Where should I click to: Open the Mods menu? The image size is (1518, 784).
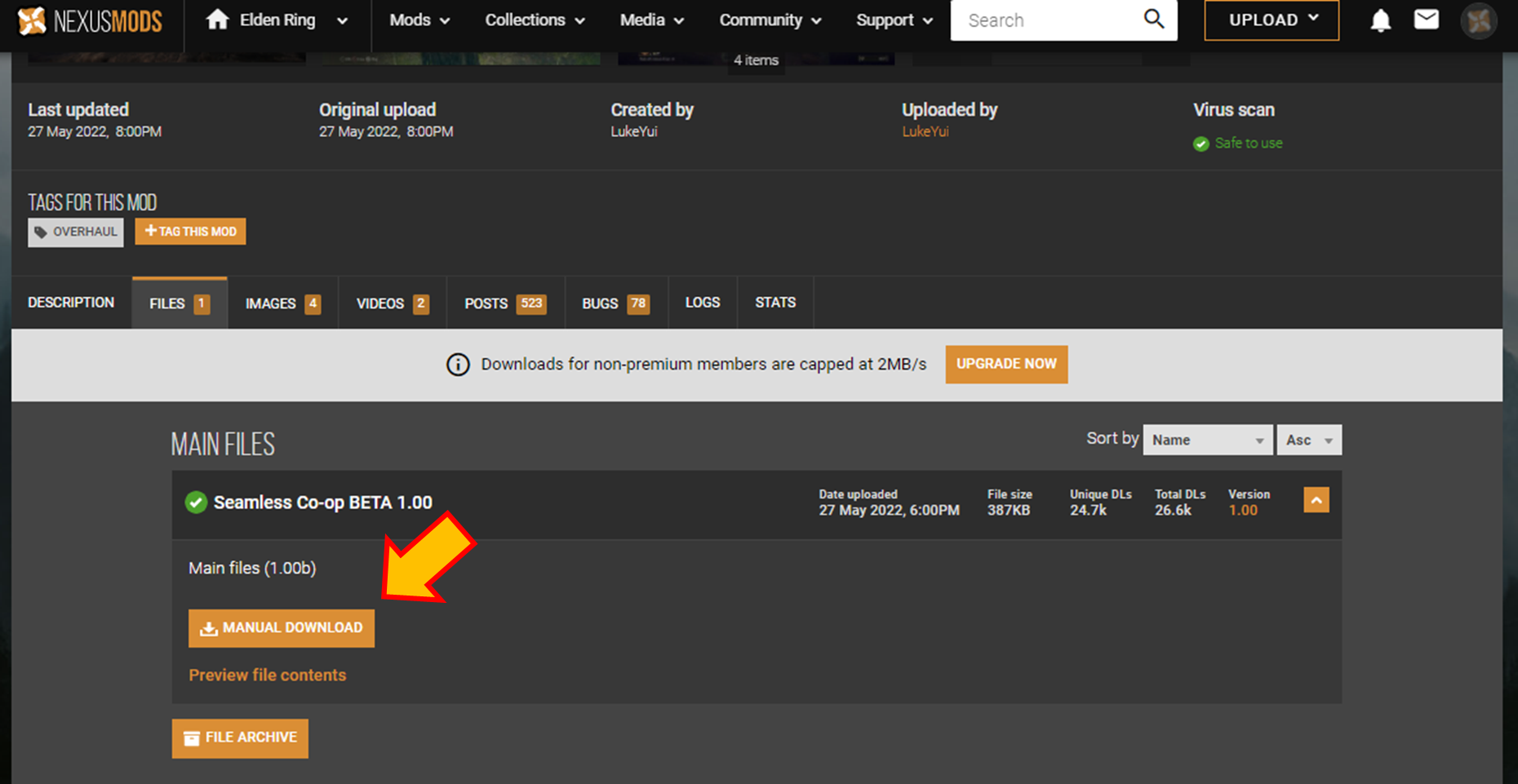pyautogui.click(x=419, y=20)
